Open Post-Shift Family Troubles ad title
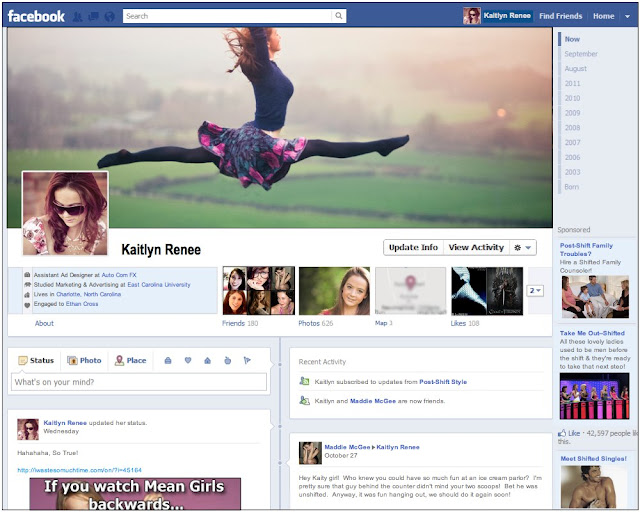This screenshot has height=512, width=640. pyautogui.click(x=586, y=249)
